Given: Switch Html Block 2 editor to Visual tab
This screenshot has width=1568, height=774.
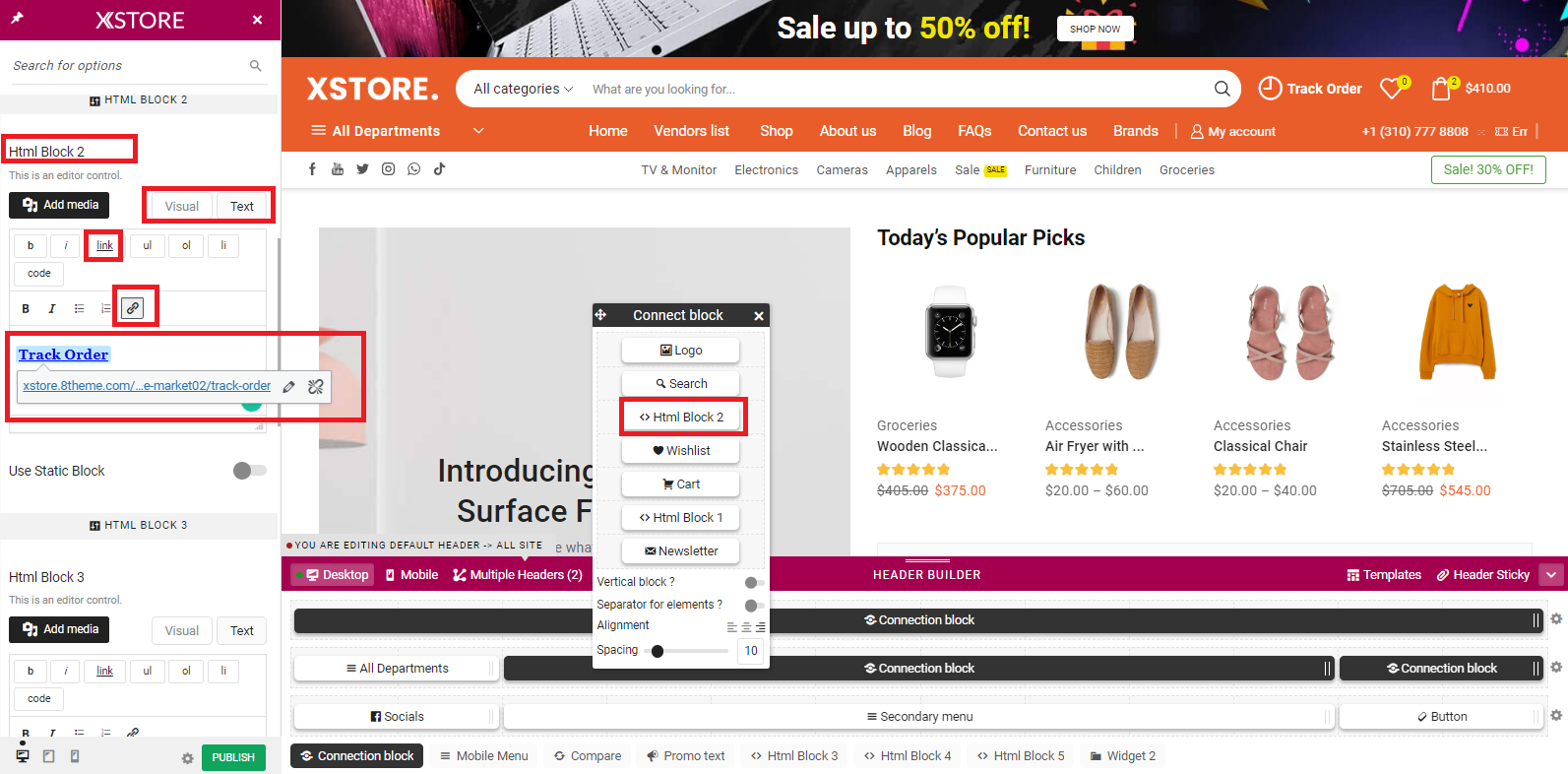Looking at the screenshot, I should 182,206.
